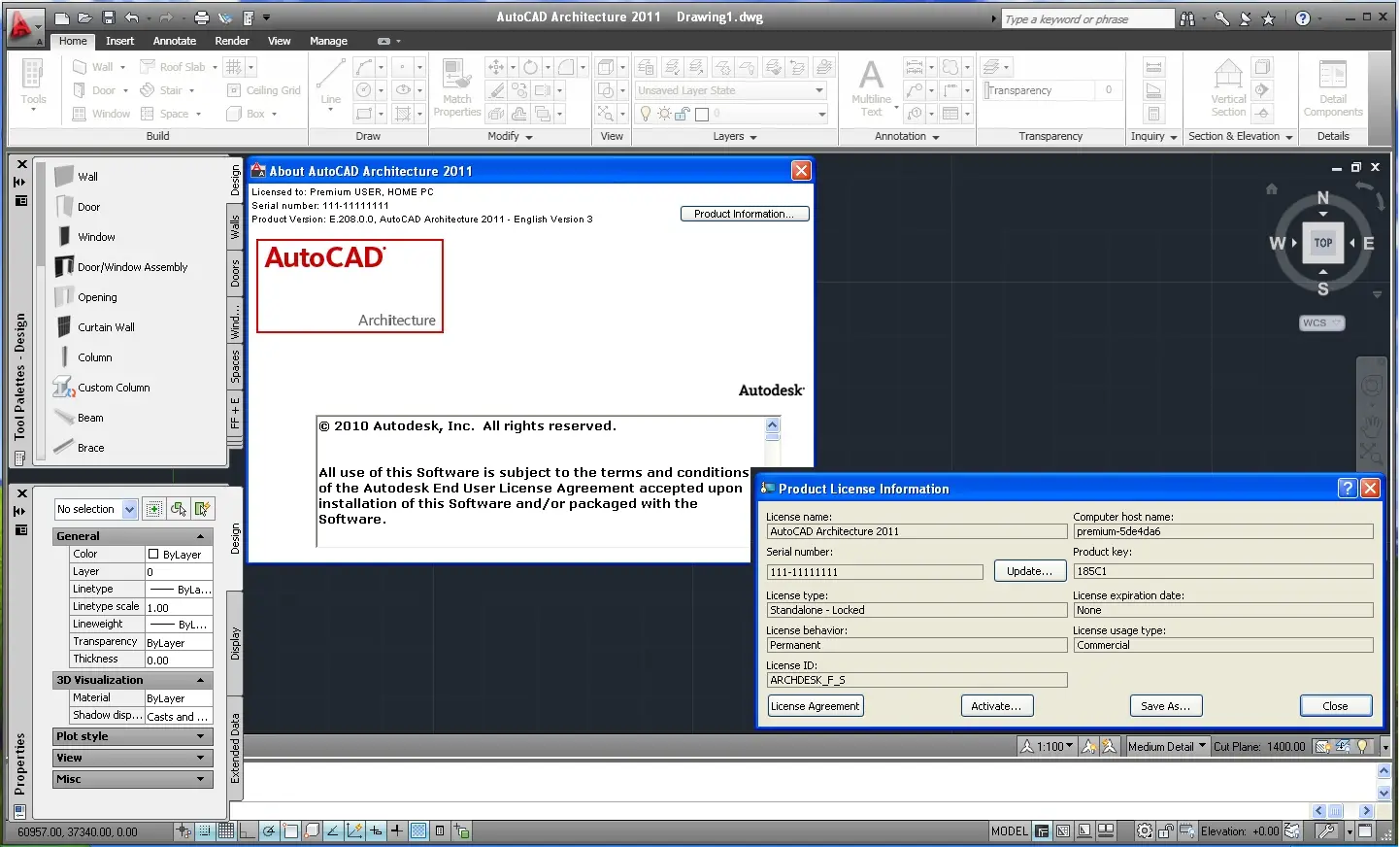Toggle Polar Tracking in the status bar
Screen dimensions: 1400x847
pyautogui.click(x=269, y=831)
